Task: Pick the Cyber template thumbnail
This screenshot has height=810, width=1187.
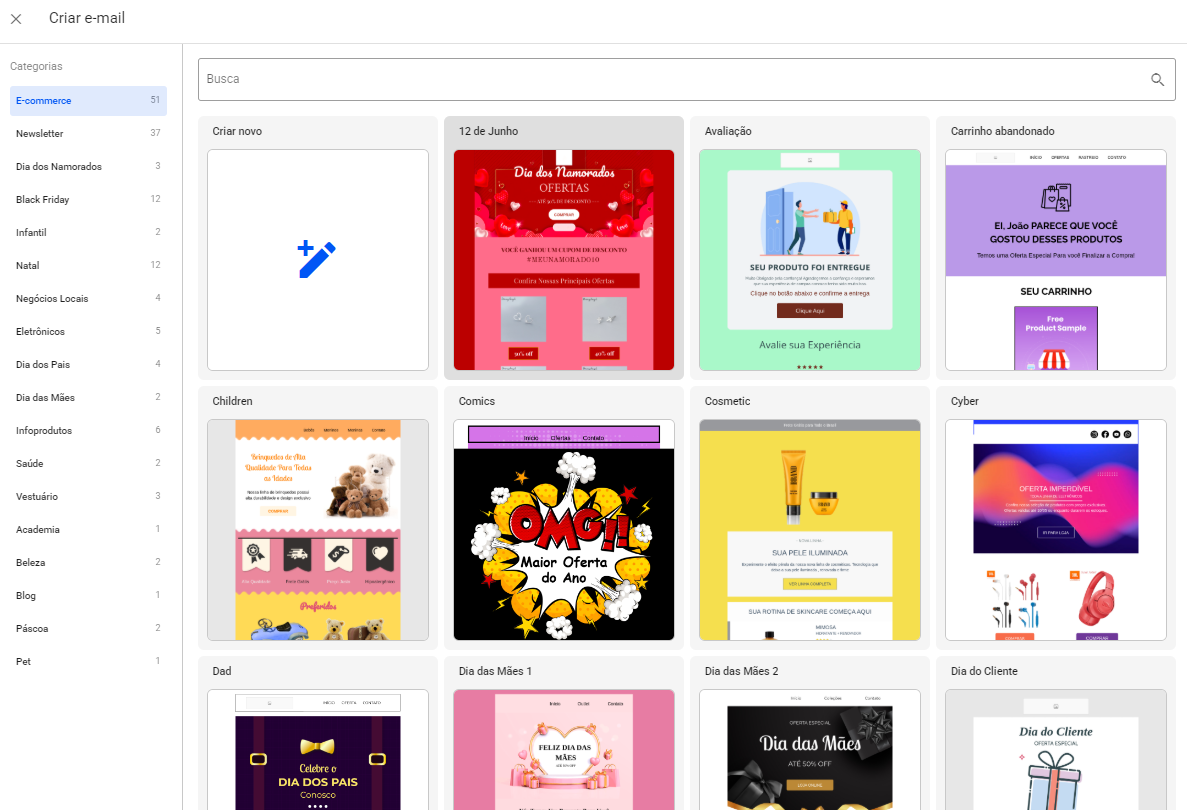Action: [1055, 530]
